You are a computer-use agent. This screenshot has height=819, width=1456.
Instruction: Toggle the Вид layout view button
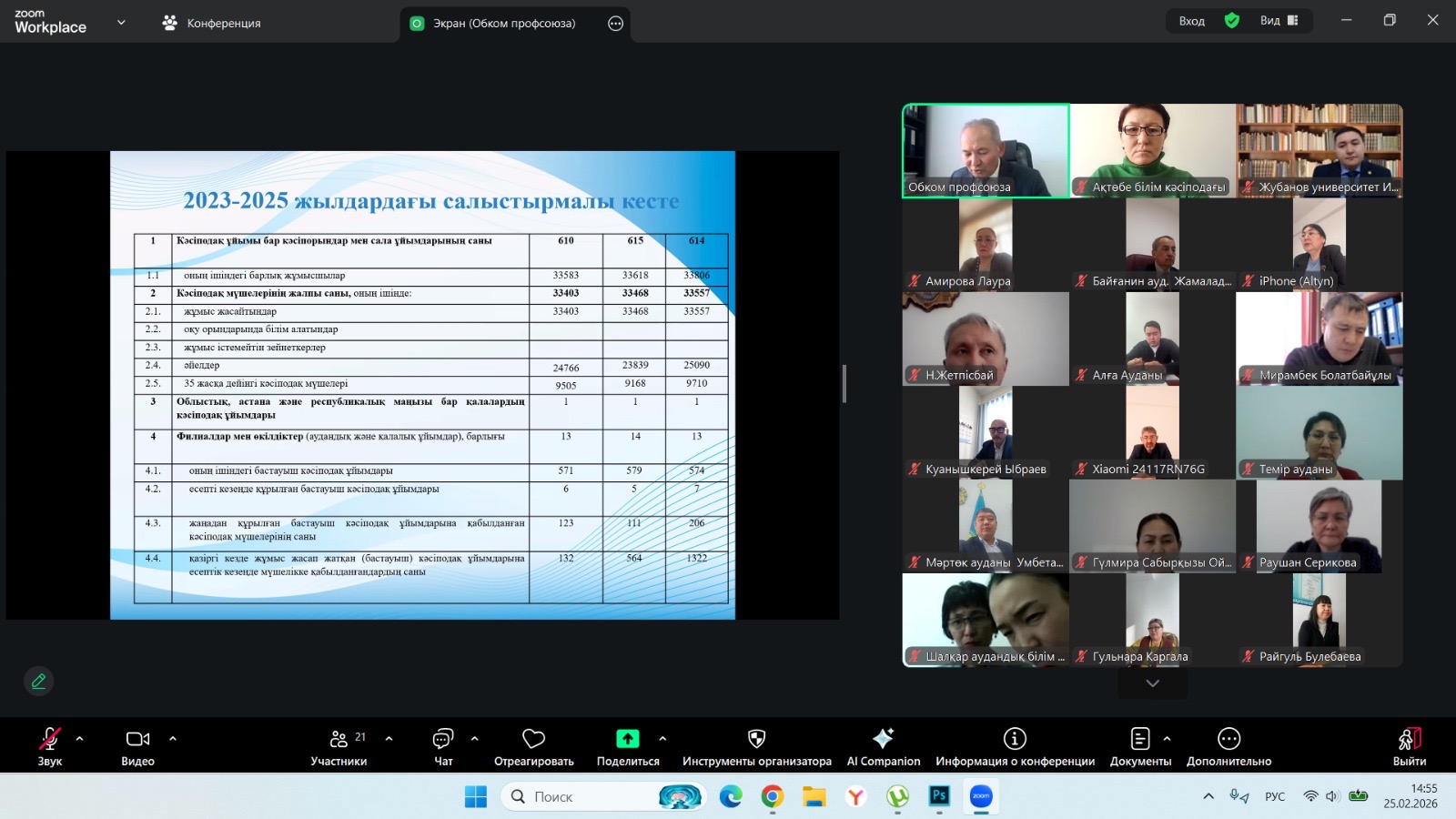(x=1279, y=21)
